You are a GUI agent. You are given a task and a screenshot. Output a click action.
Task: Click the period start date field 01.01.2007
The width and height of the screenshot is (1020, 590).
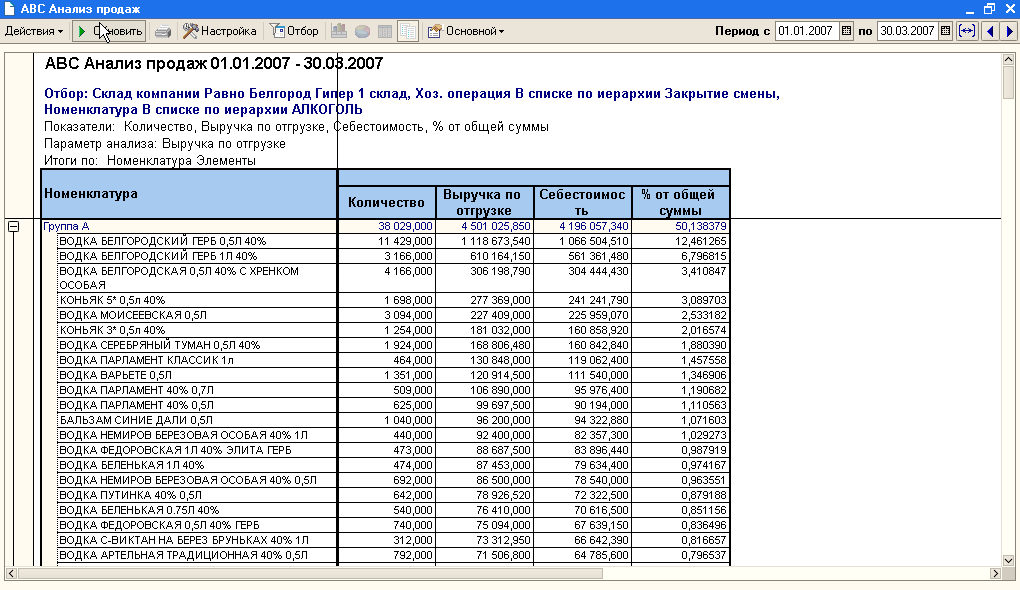point(807,31)
